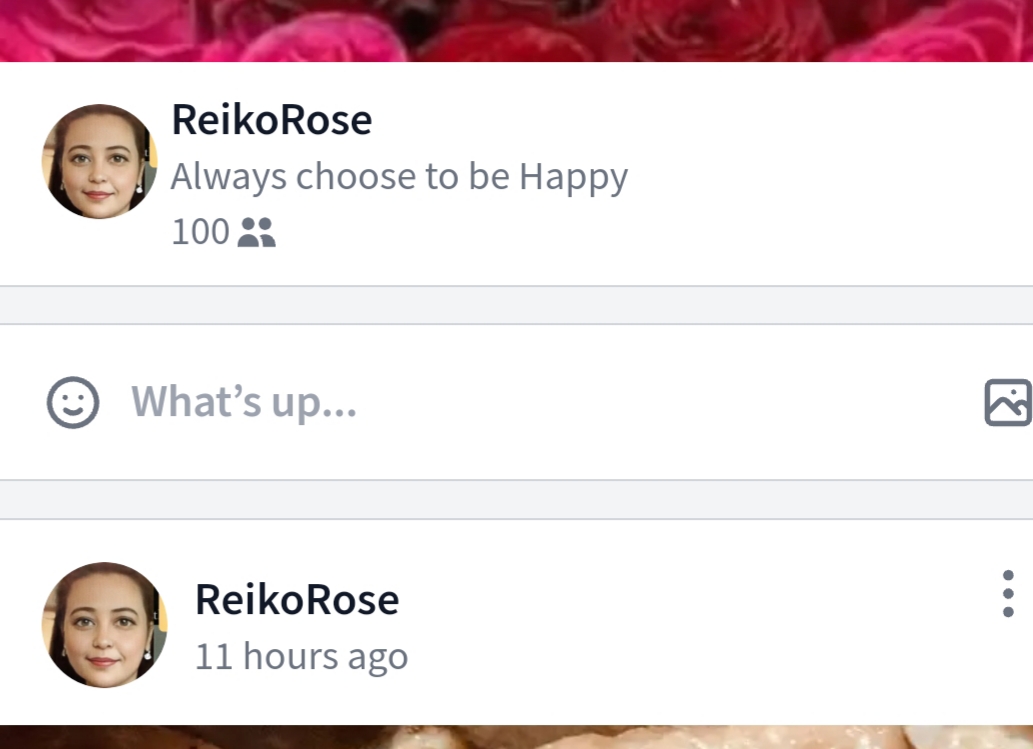Open ReikoRose's profile picture in header

point(99,161)
